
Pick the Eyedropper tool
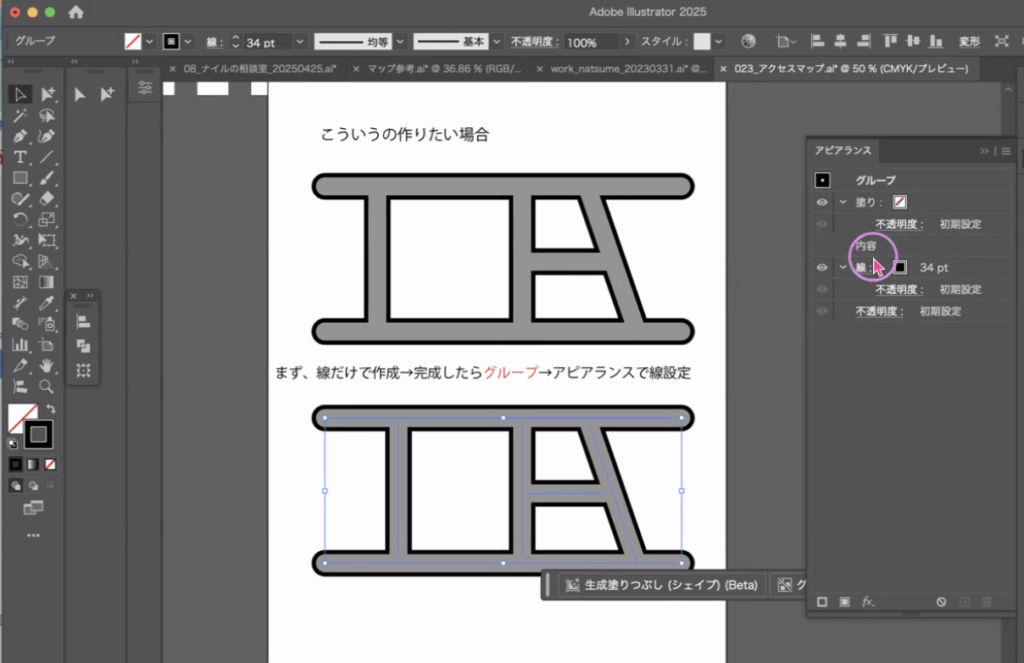click(46, 303)
